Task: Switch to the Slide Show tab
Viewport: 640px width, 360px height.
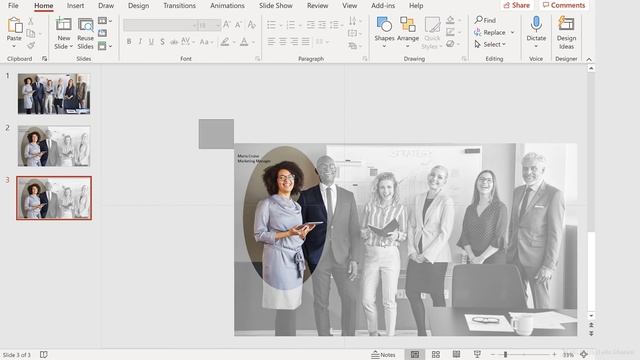Action: point(276,6)
